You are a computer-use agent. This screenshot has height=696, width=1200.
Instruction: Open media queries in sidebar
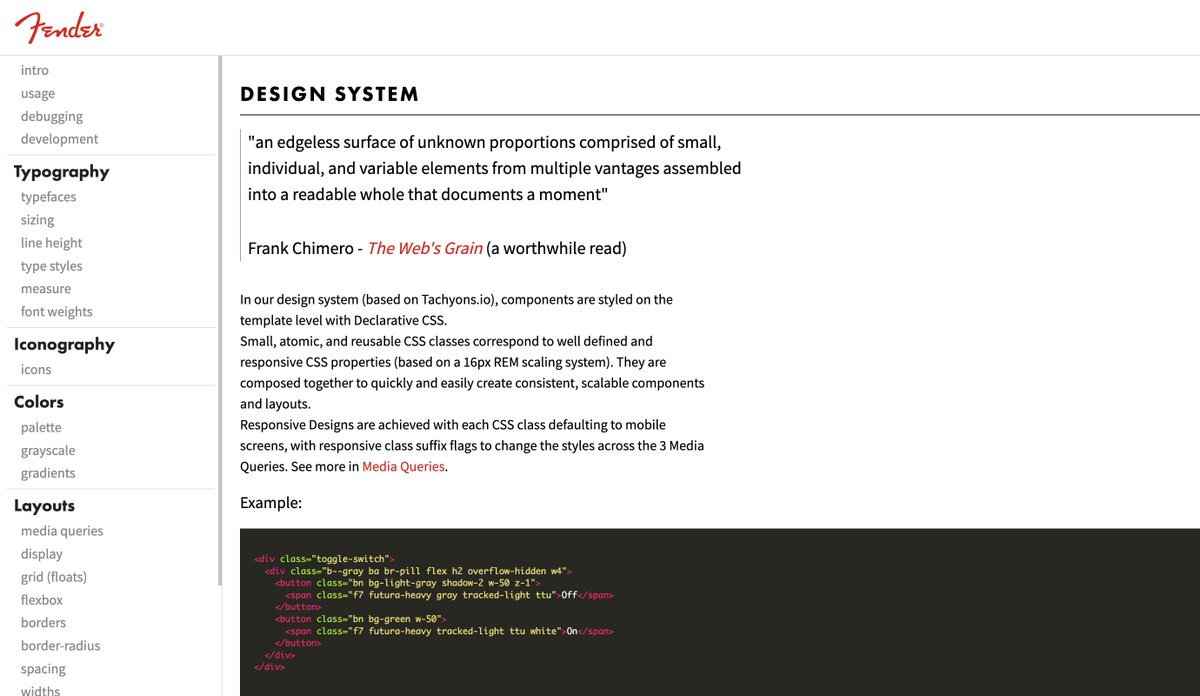[x=62, y=532]
